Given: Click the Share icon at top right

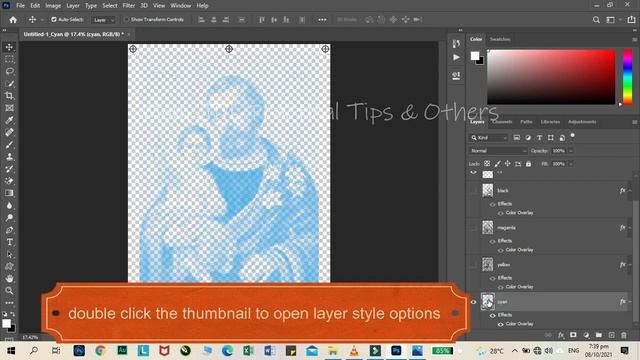Looking at the screenshot, I should click(631, 20).
